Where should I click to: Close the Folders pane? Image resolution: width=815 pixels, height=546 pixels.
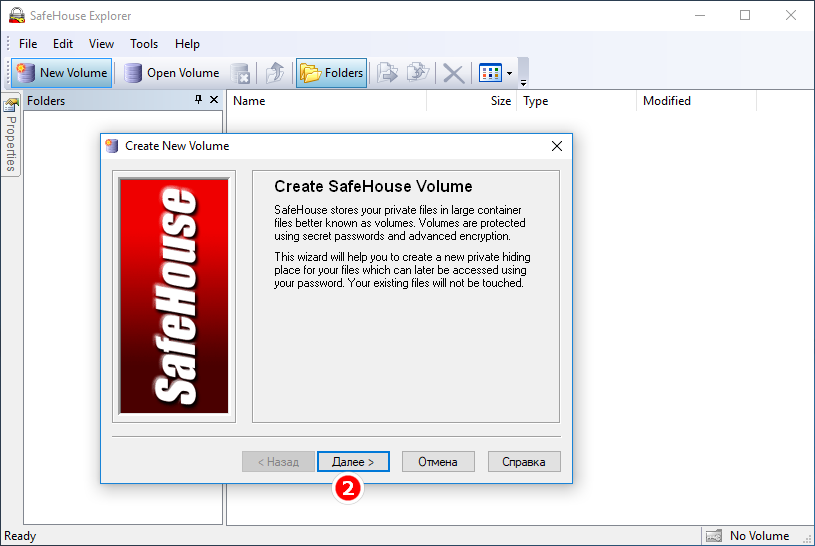214,99
